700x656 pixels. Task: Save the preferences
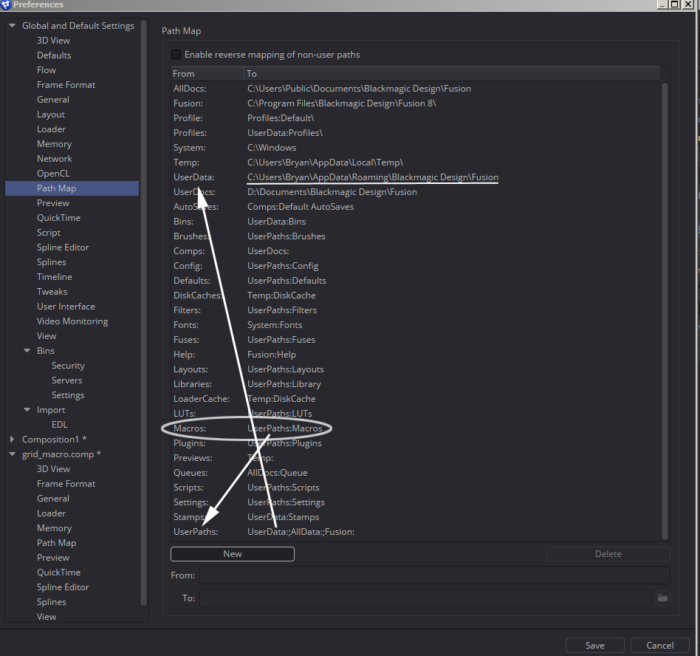point(595,645)
